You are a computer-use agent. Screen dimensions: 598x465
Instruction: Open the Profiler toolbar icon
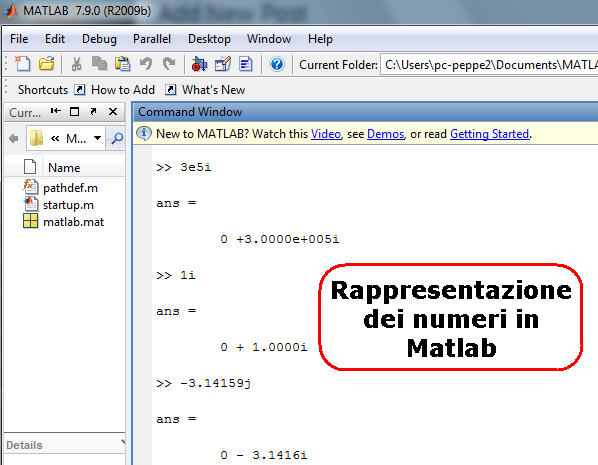[246, 64]
